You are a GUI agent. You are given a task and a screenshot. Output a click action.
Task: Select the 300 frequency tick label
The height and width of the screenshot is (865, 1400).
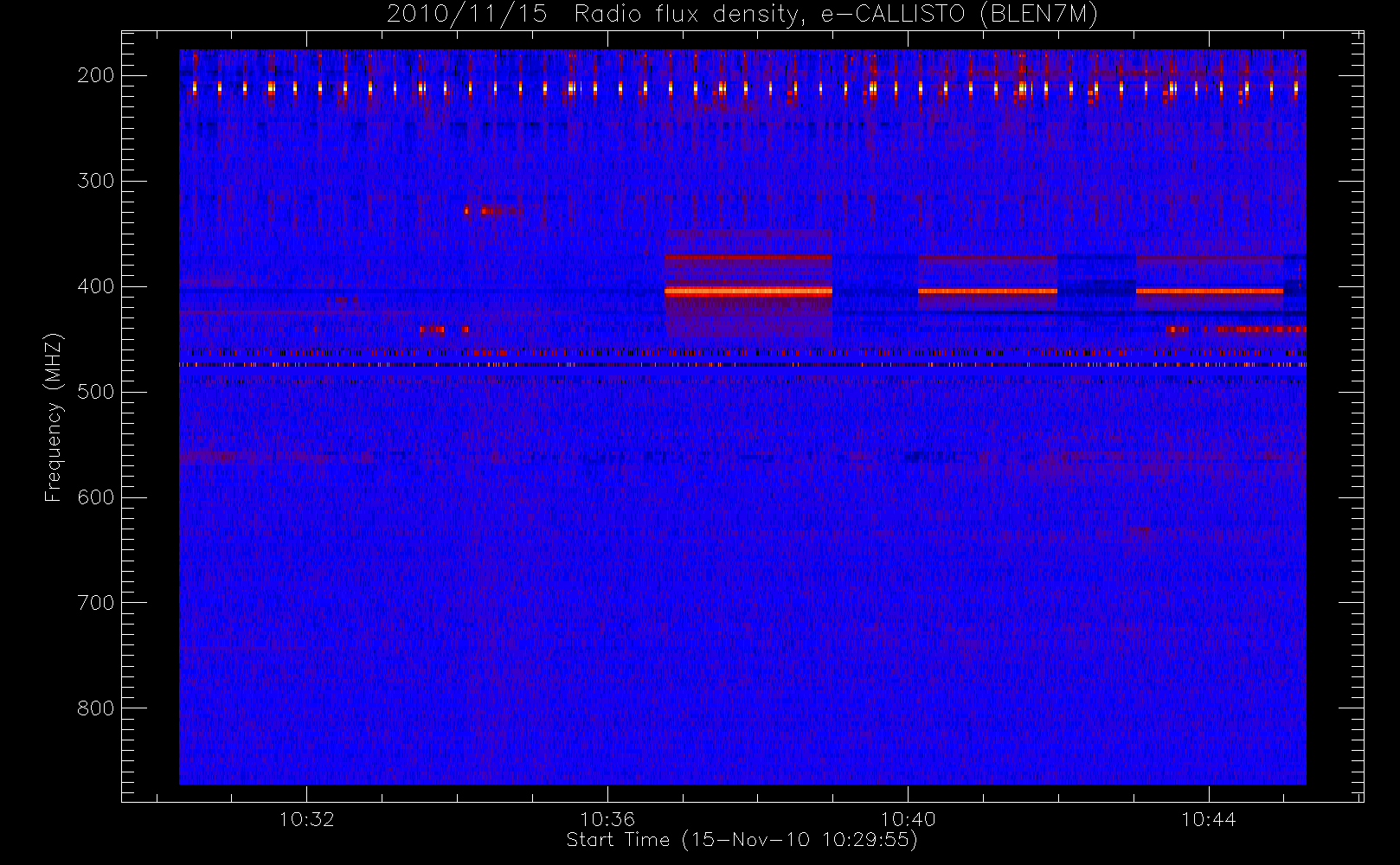[96, 181]
